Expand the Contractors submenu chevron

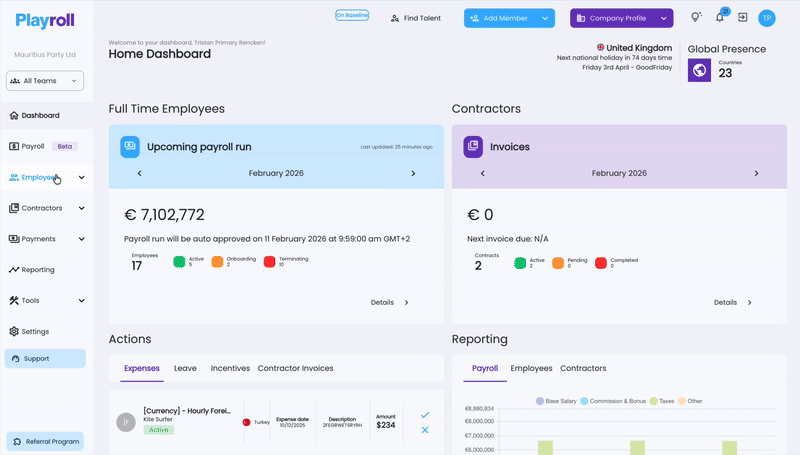pyautogui.click(x=82, y=208)
